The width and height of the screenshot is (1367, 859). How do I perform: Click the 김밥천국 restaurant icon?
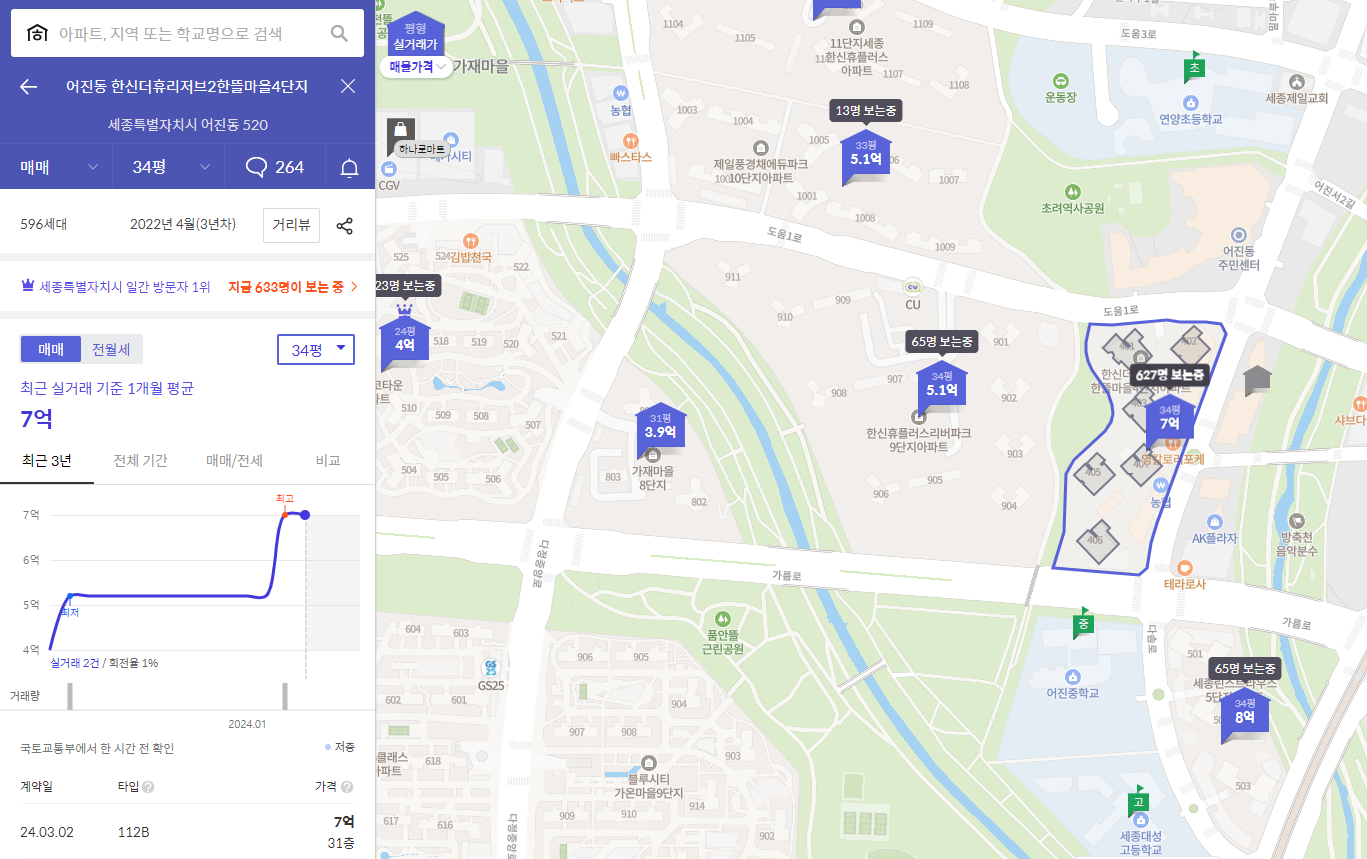[470, 240]
